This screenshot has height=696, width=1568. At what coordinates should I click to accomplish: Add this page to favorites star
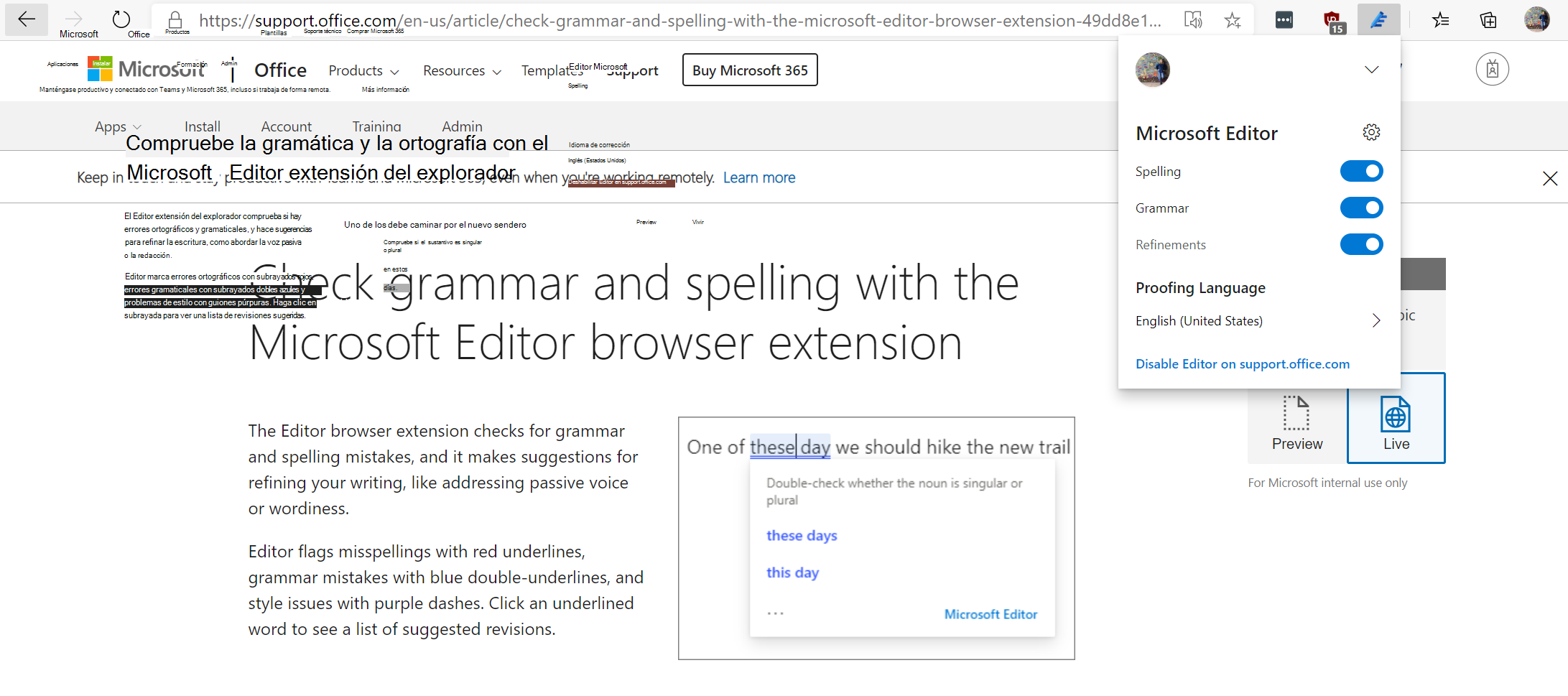[x=1233, y=19]
